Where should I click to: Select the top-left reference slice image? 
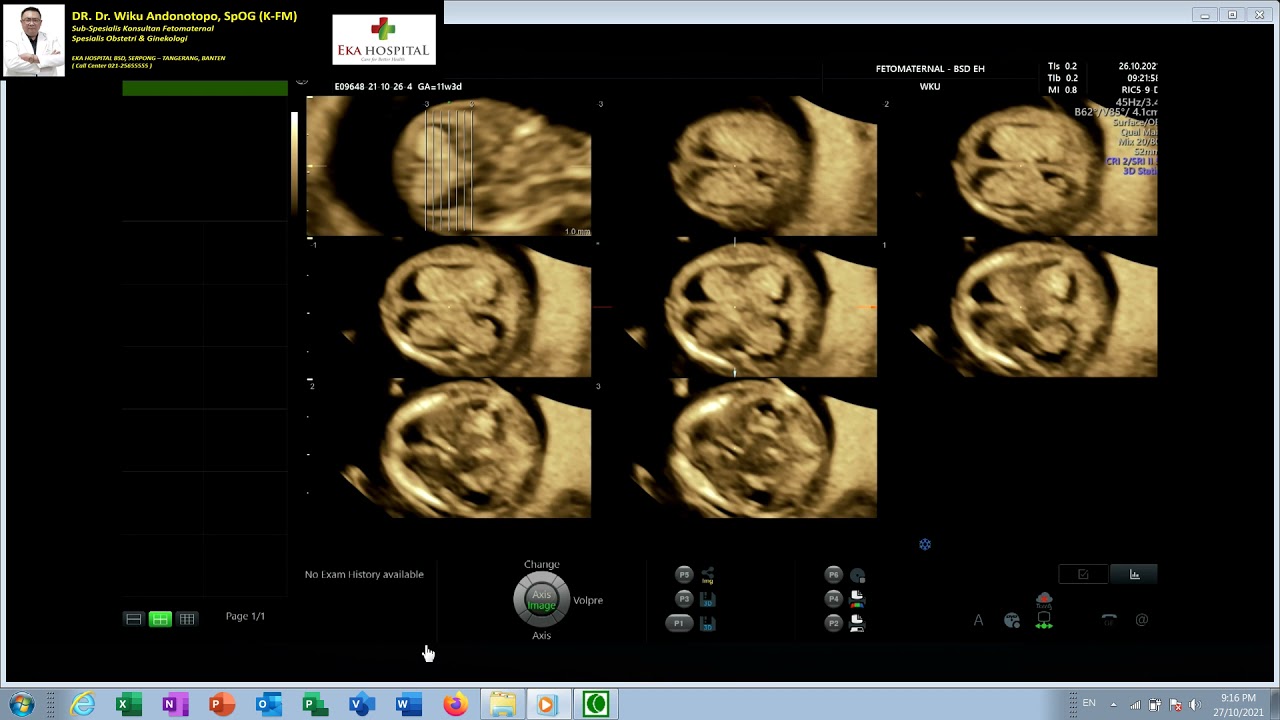pyautogui.click(x=449, y=166)
